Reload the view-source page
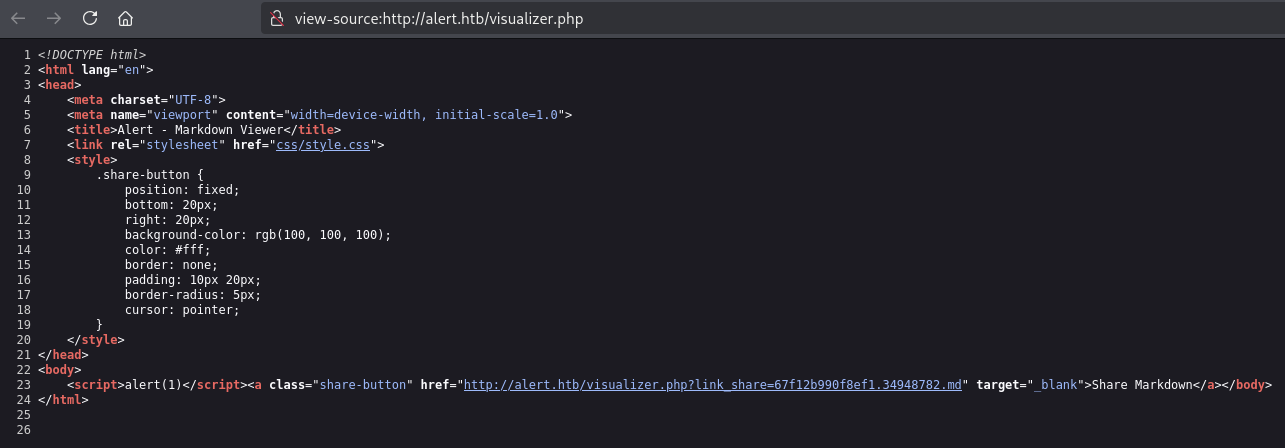This screenshot has width=1285, height=448. pos(90,18)
